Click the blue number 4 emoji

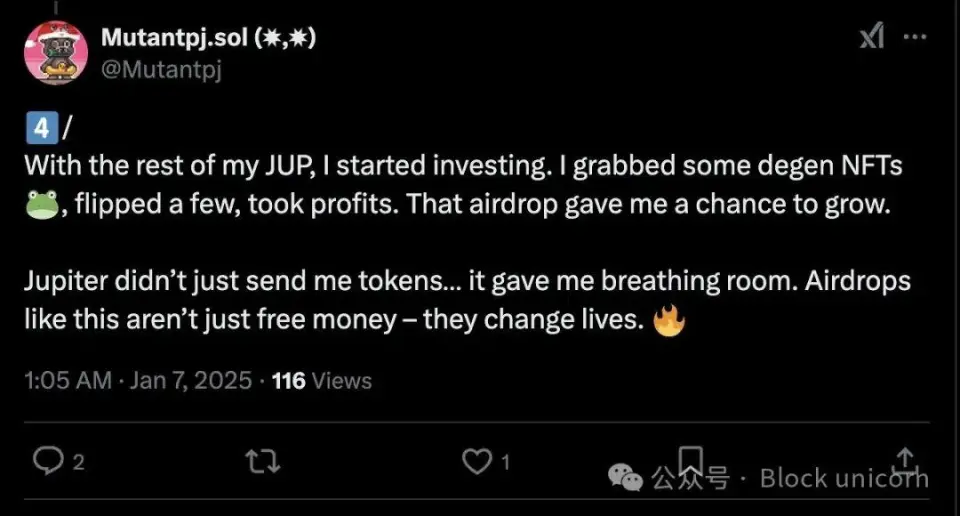click(39, 127)
